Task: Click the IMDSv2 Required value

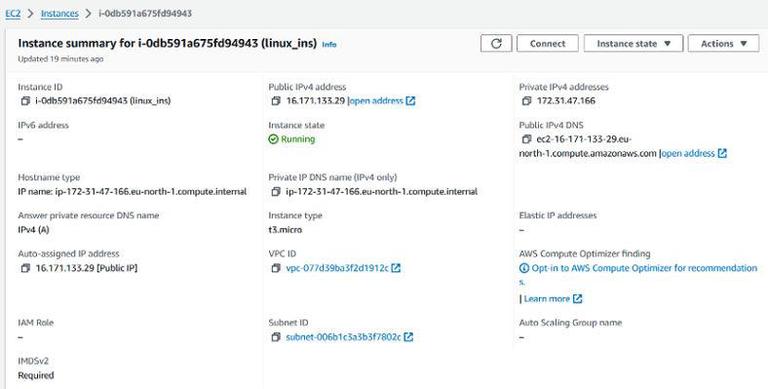Action: 36,375
